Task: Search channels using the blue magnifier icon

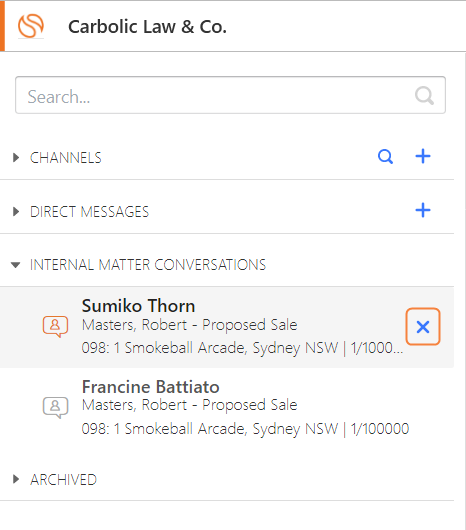Action: tap(385, 156)
